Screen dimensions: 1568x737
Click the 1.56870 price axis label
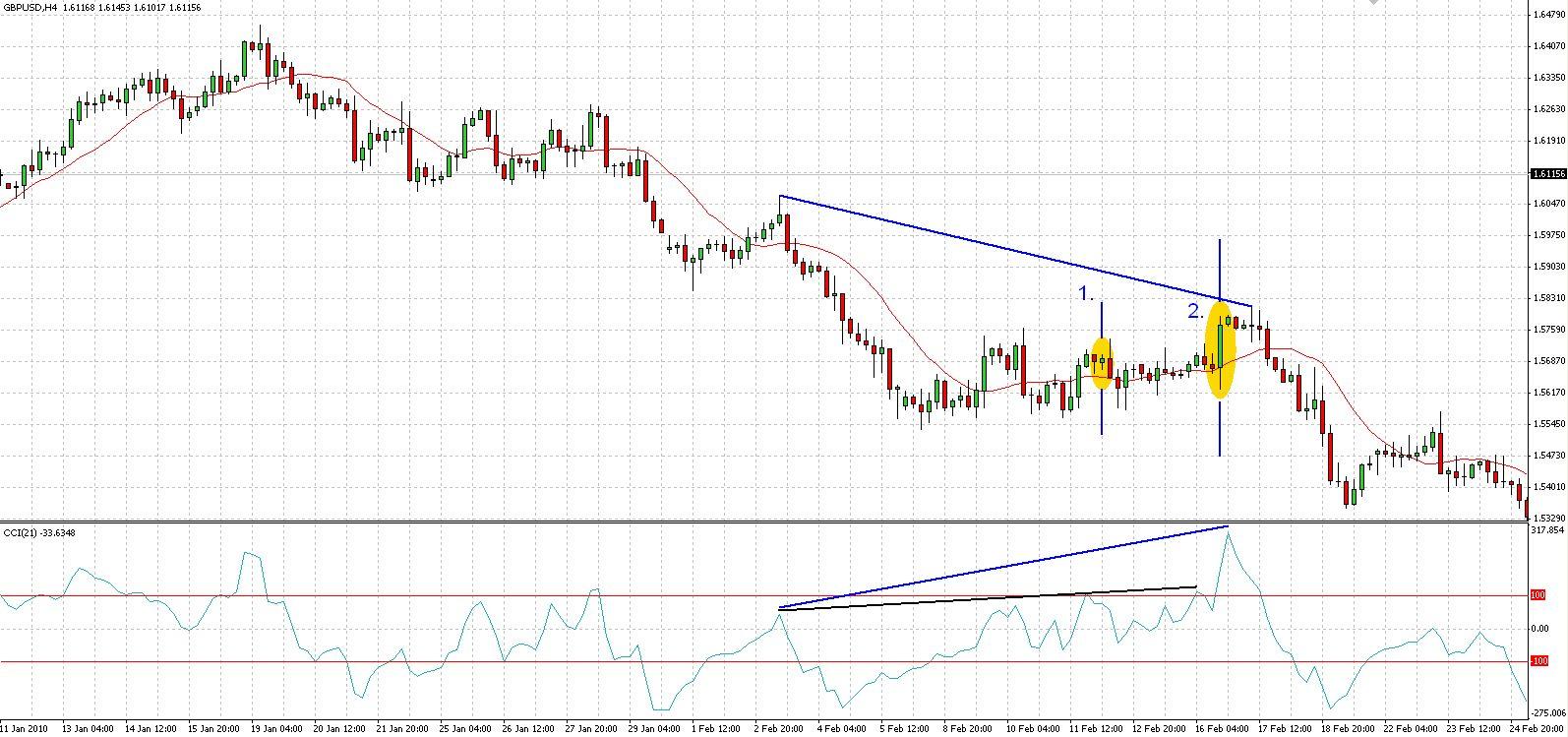[1548, 361]
